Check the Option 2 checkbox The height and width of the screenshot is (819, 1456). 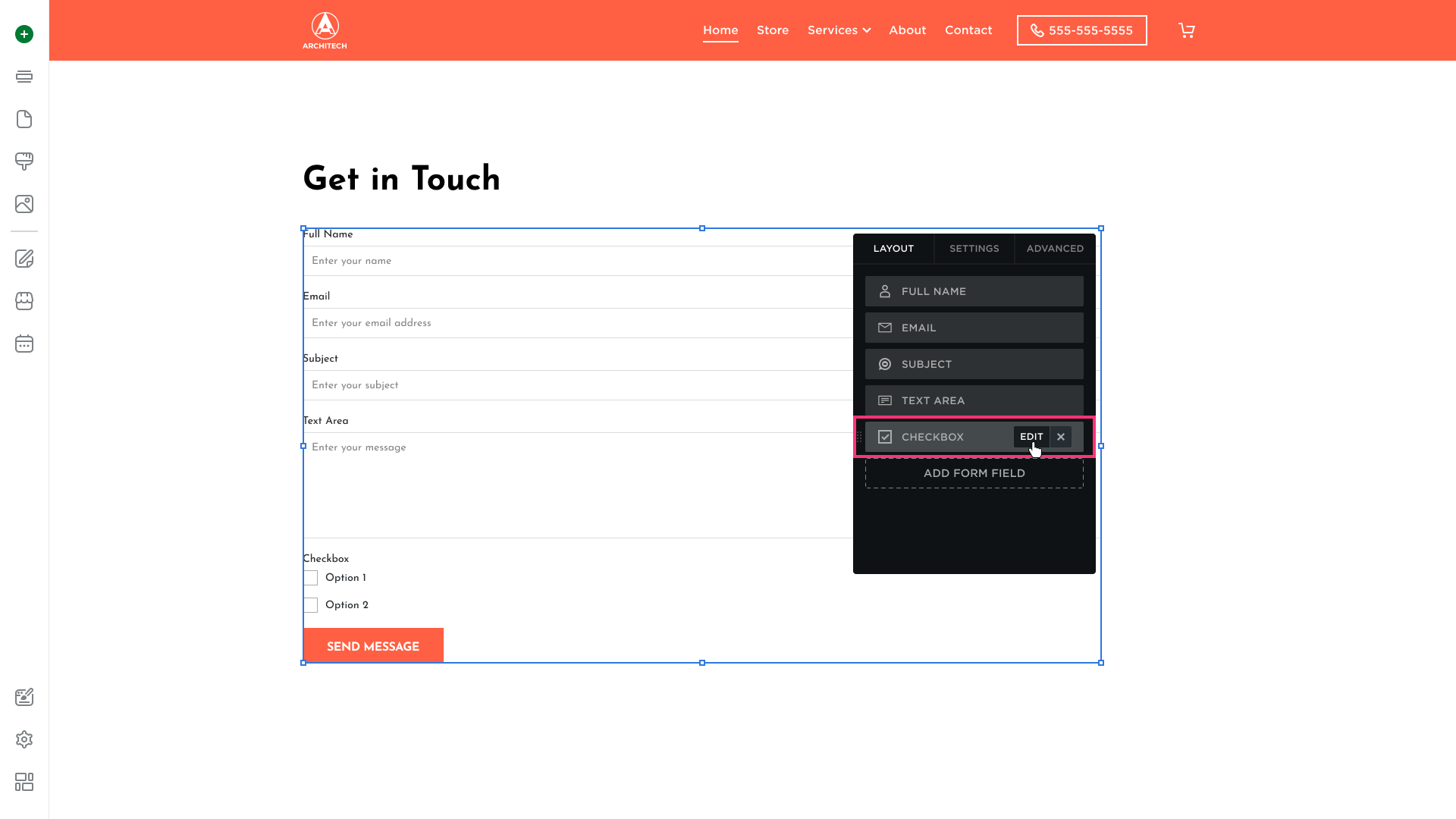pyautogui.click(x=311, y=605)
